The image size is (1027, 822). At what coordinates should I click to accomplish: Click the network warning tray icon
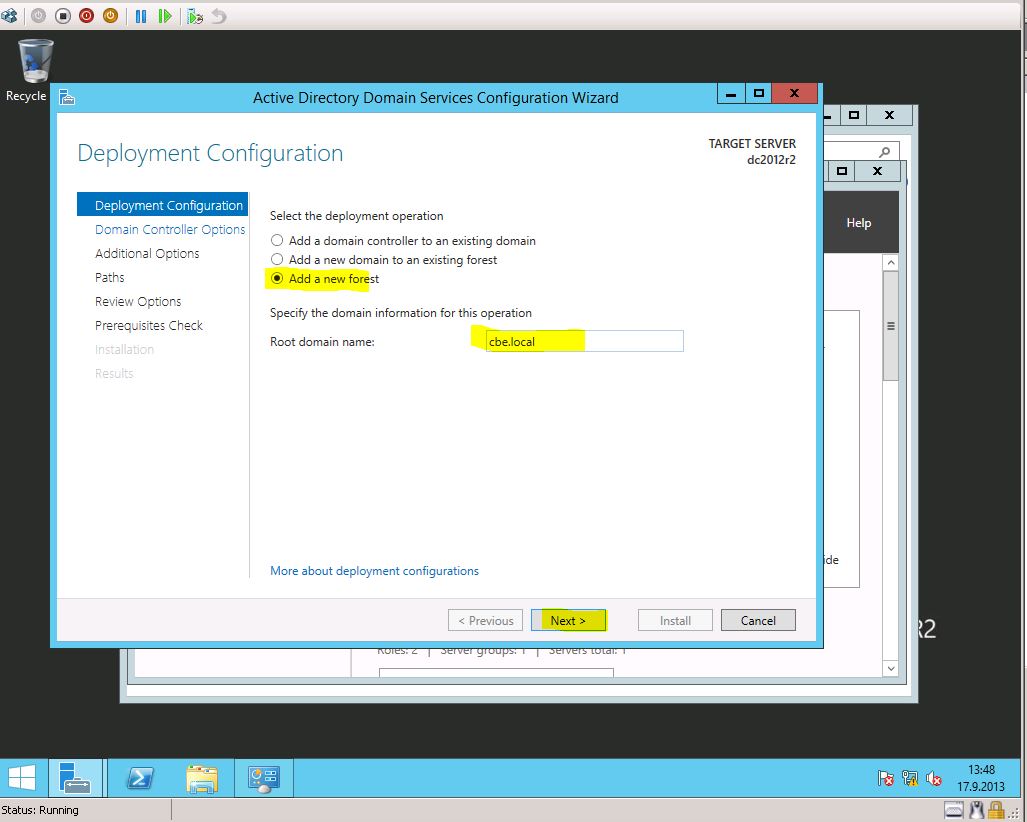coord(910,778)
